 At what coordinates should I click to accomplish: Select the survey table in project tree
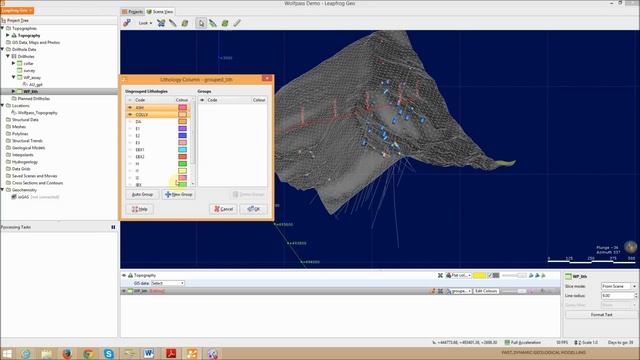(29, 70)
